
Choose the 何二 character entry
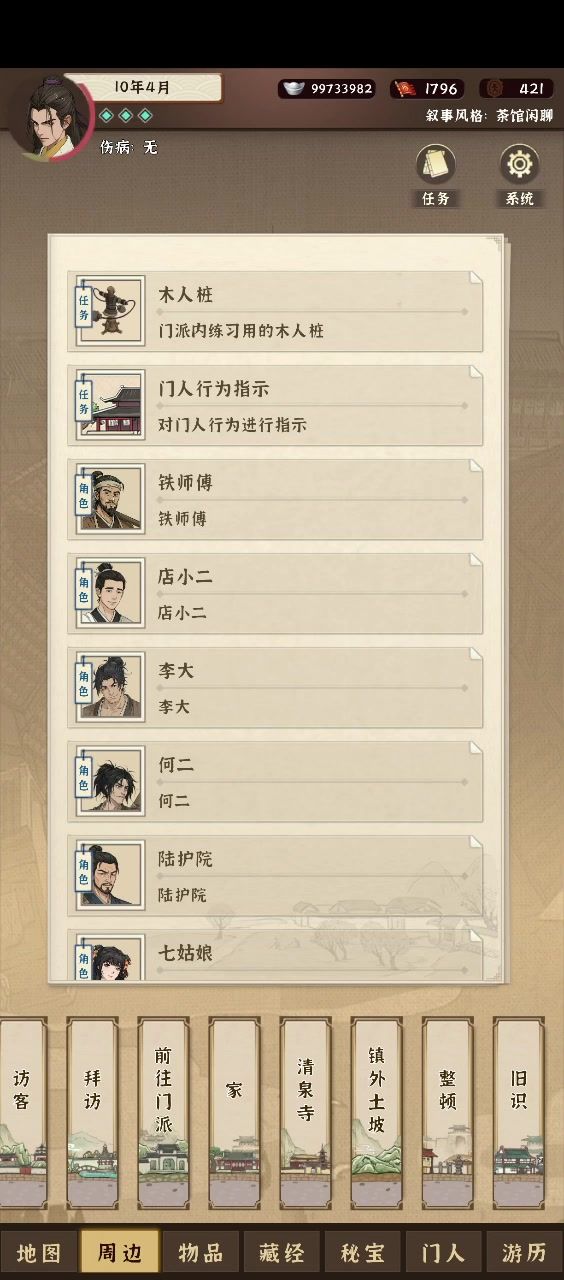click(x=275, y=781)
